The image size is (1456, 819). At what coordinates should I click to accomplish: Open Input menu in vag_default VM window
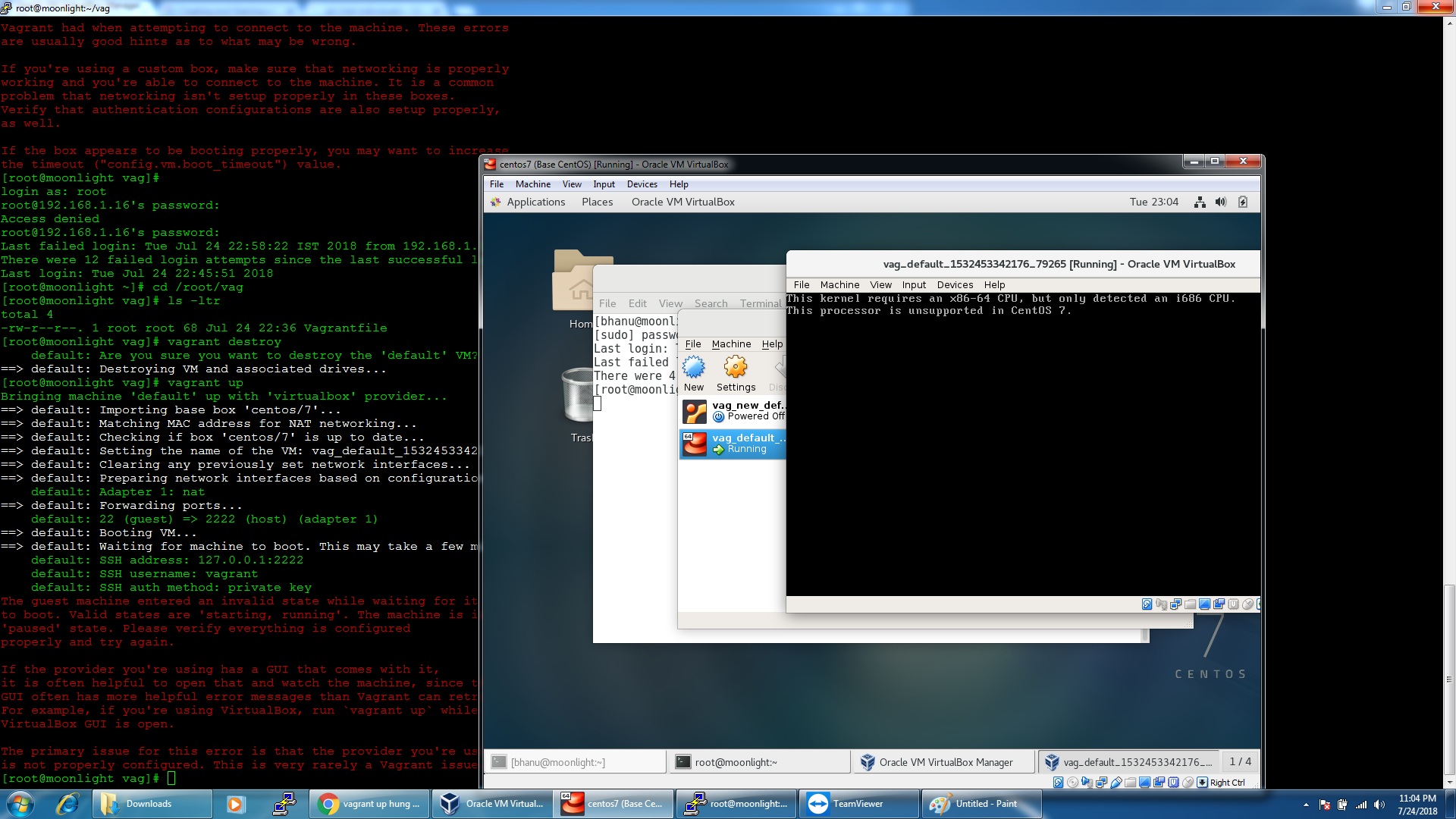(914, 285)
